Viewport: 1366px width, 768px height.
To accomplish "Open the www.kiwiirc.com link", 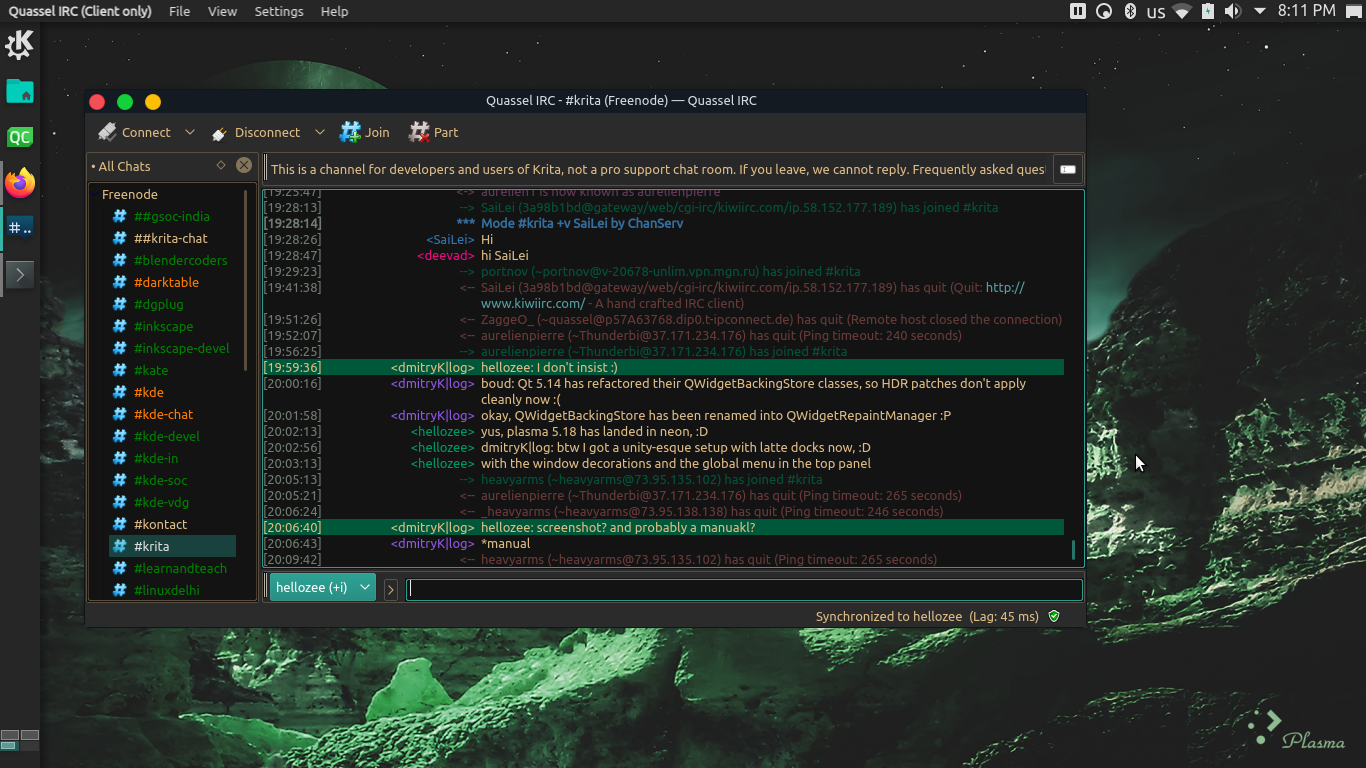I will coord(533,303).
